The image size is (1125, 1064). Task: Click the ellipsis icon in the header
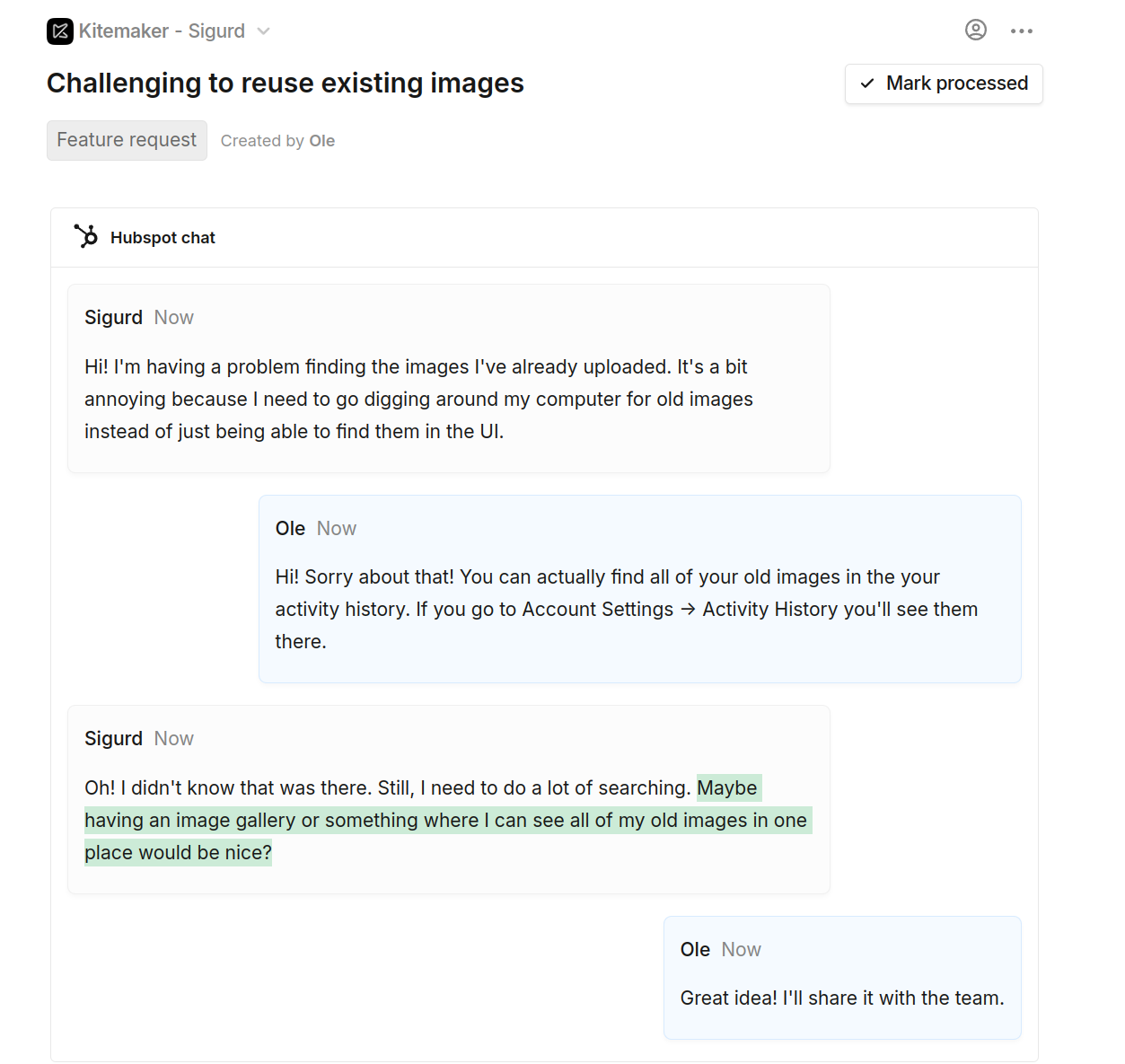[x=1021, y=30]
